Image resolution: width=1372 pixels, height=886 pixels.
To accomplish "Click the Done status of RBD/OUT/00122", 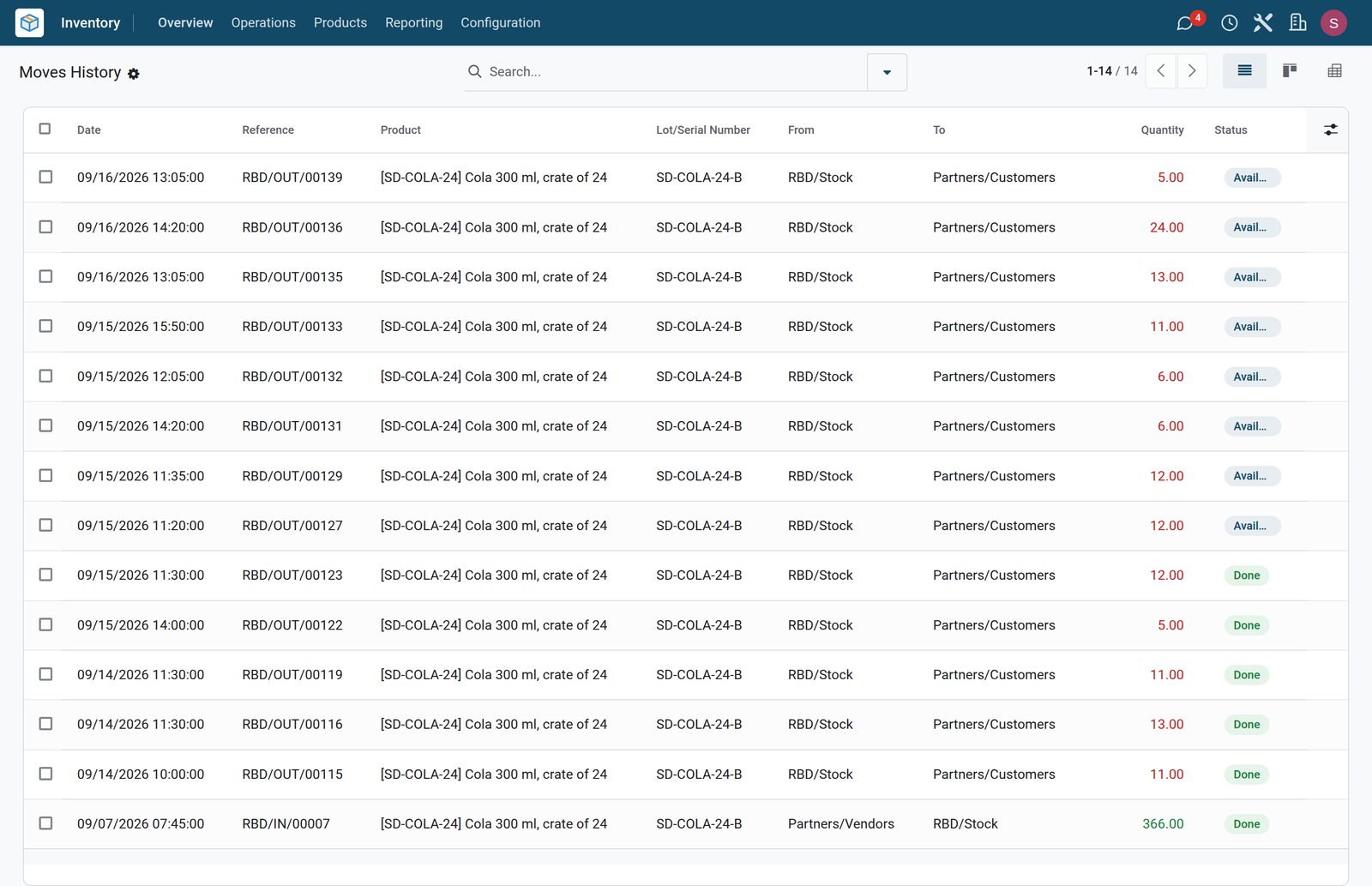I will pyautogui.click(x=1246, y=625).
